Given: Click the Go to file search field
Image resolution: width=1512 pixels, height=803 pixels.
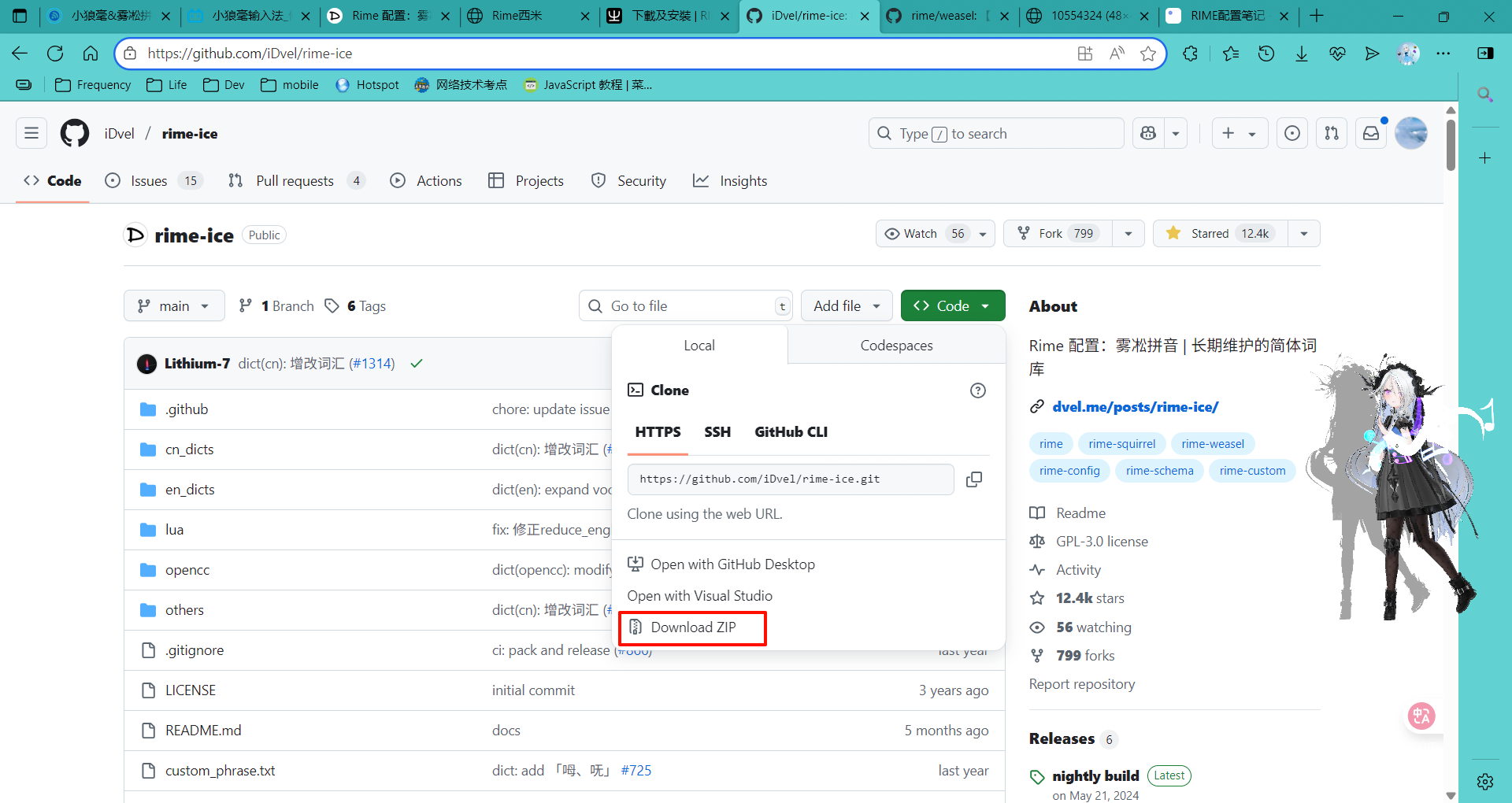Looking at the screenshot, I should coord(685,306).
